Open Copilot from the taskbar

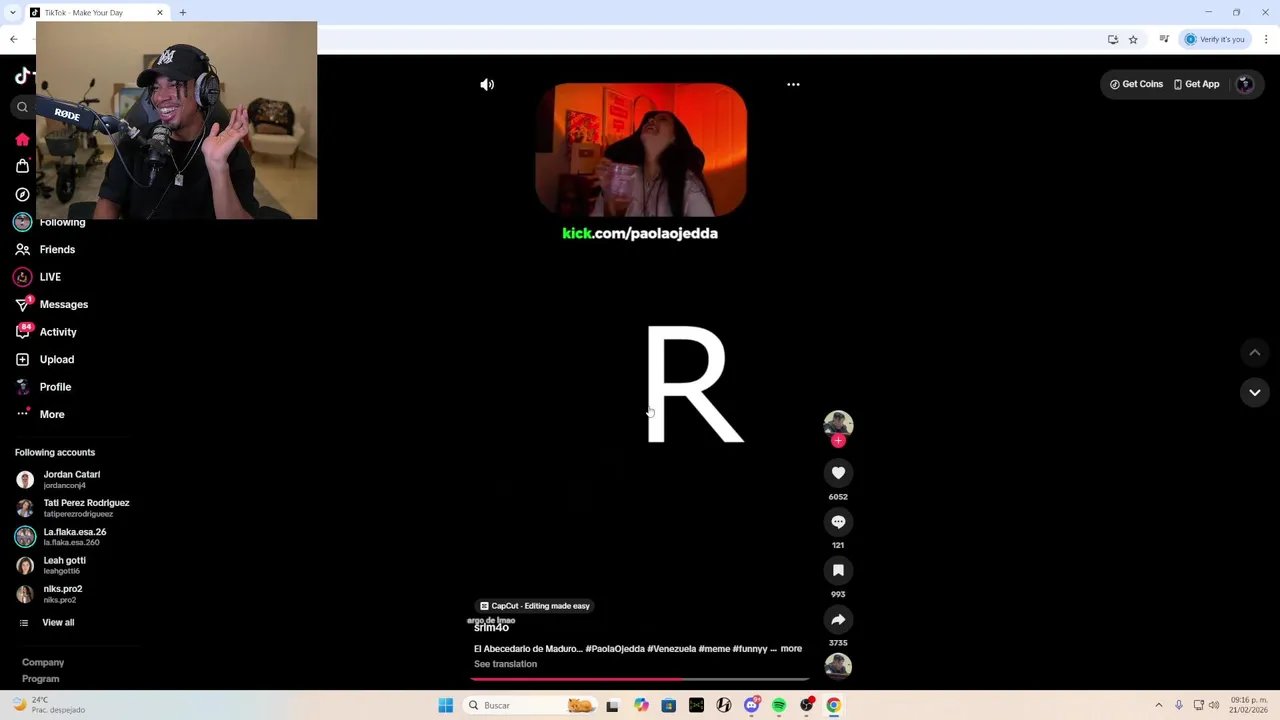pyautogui.click(x=641, y=706)
